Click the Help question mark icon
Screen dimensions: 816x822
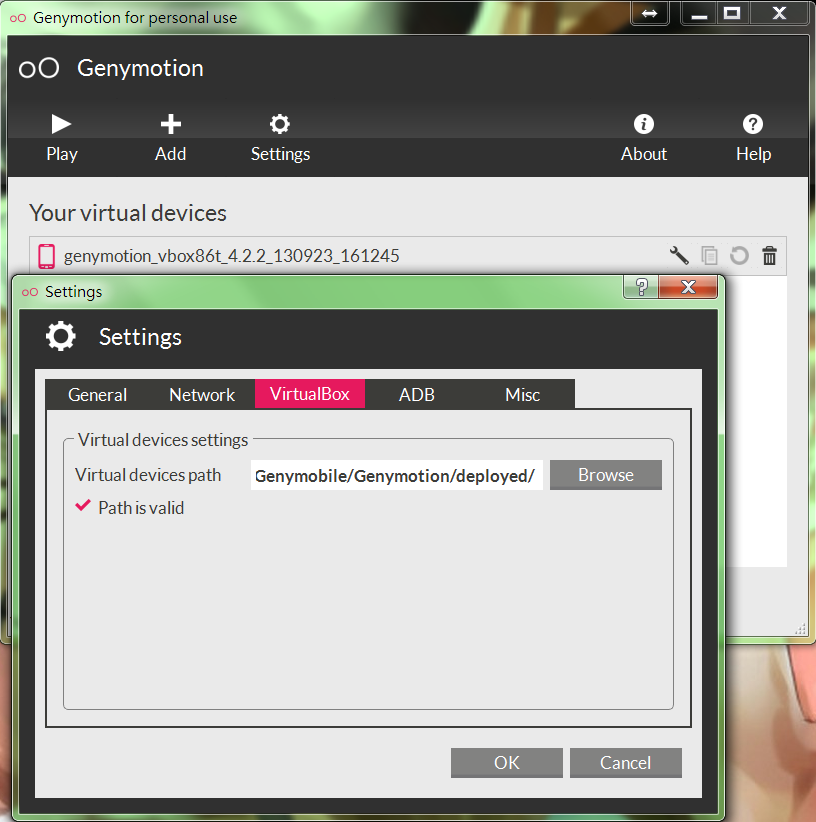tap(753, 137)
